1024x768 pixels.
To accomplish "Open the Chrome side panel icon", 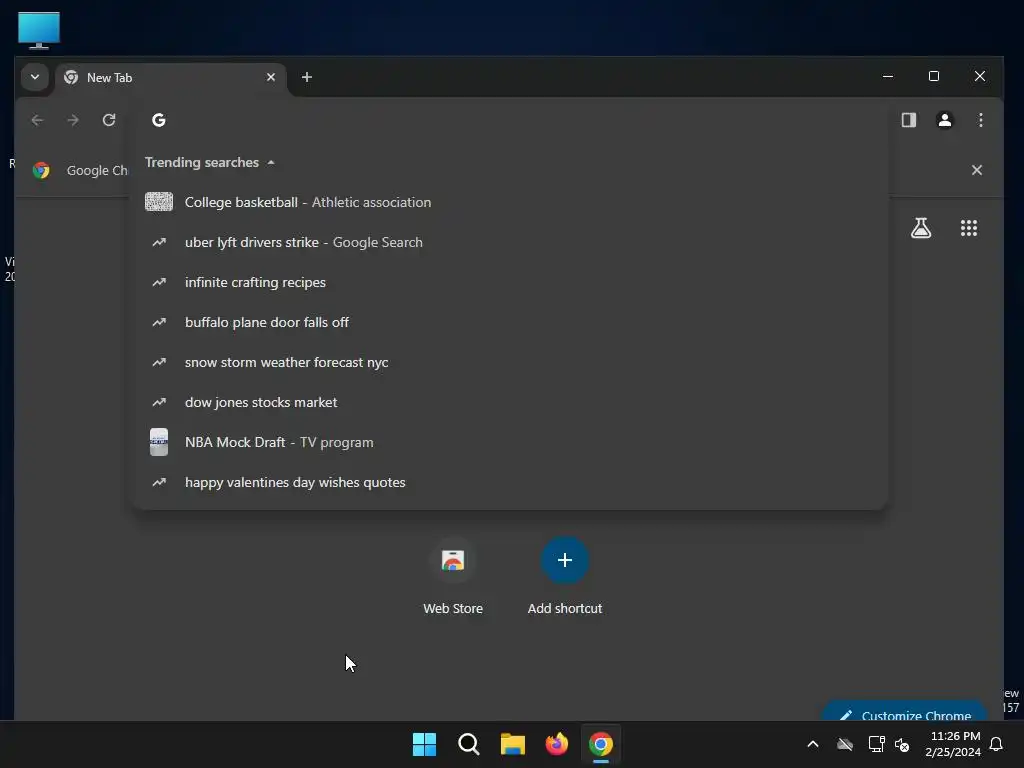I will coord(908,120).
